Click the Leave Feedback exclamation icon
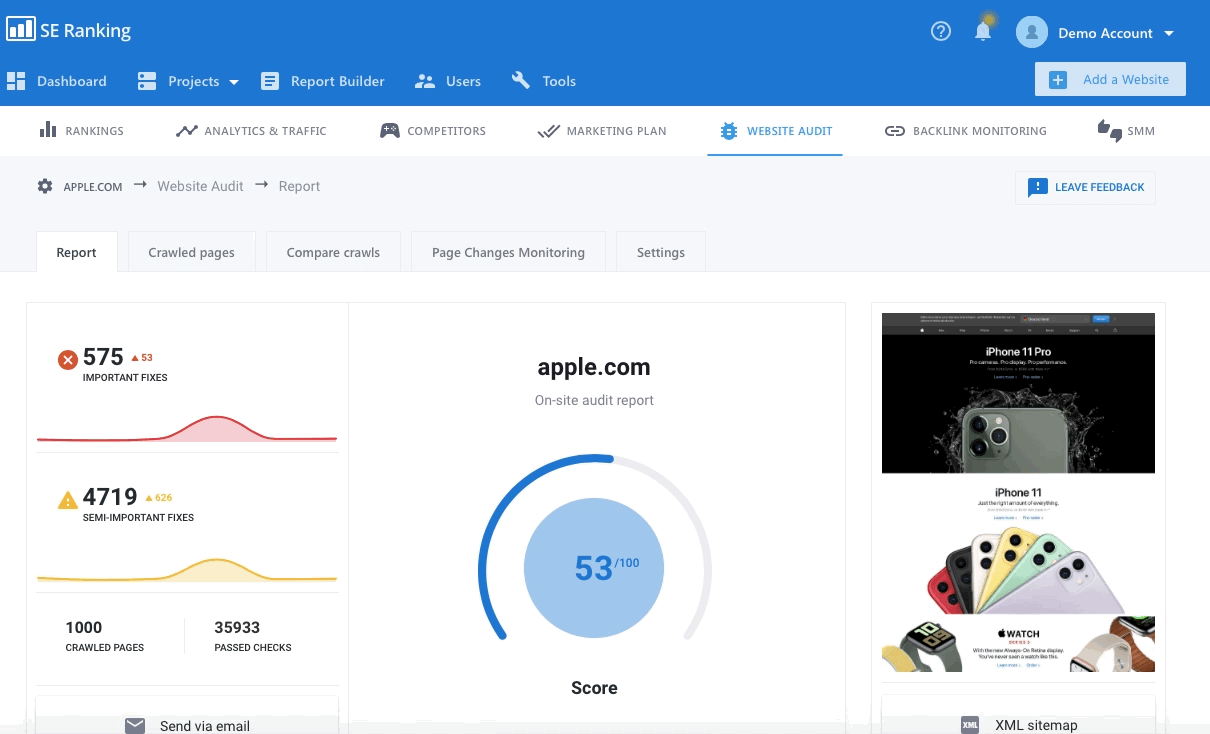The width and height of the screenshot is (1210, 734). coord(1038,187)
